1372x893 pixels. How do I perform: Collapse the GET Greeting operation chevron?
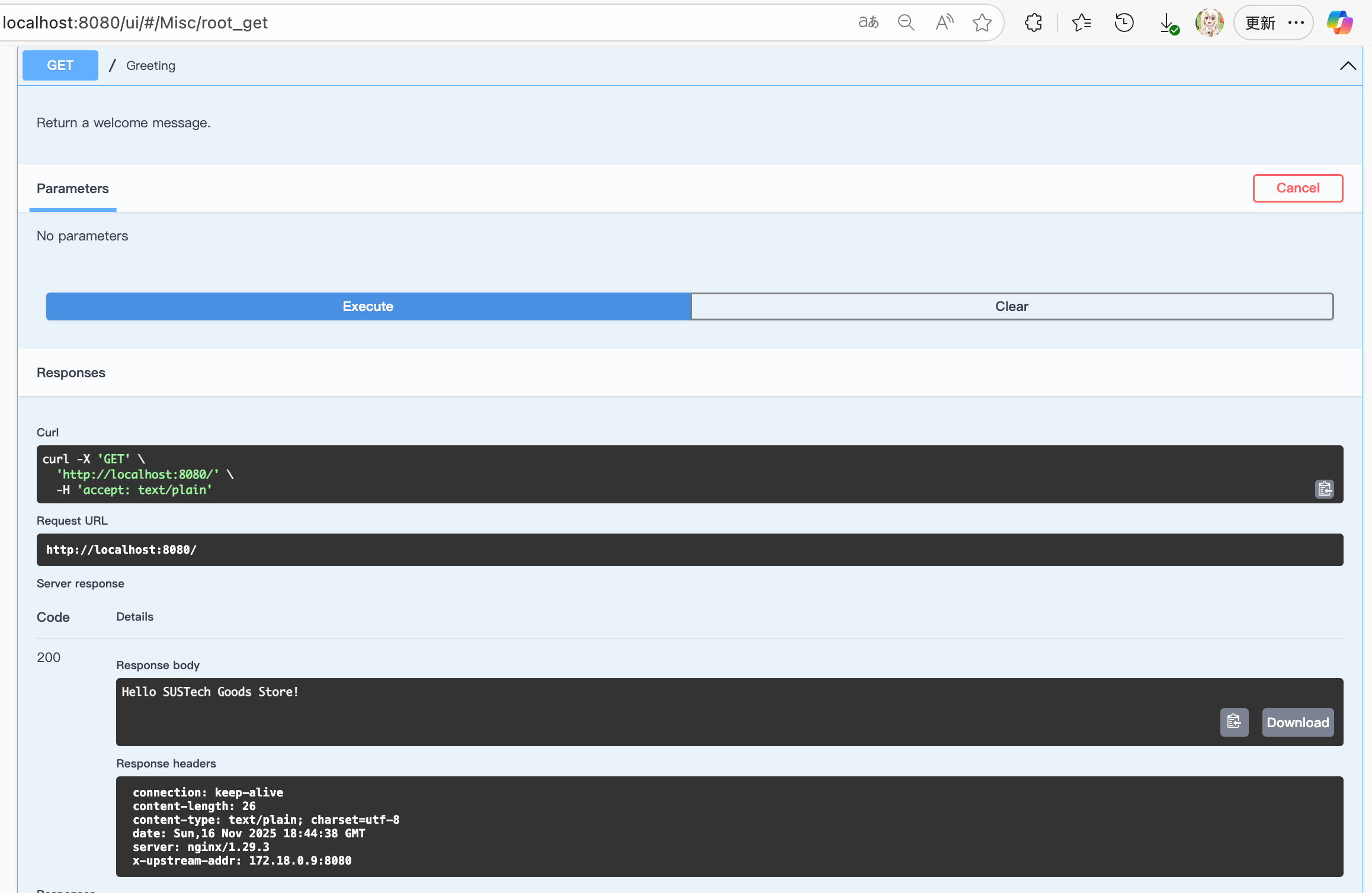1348,66
